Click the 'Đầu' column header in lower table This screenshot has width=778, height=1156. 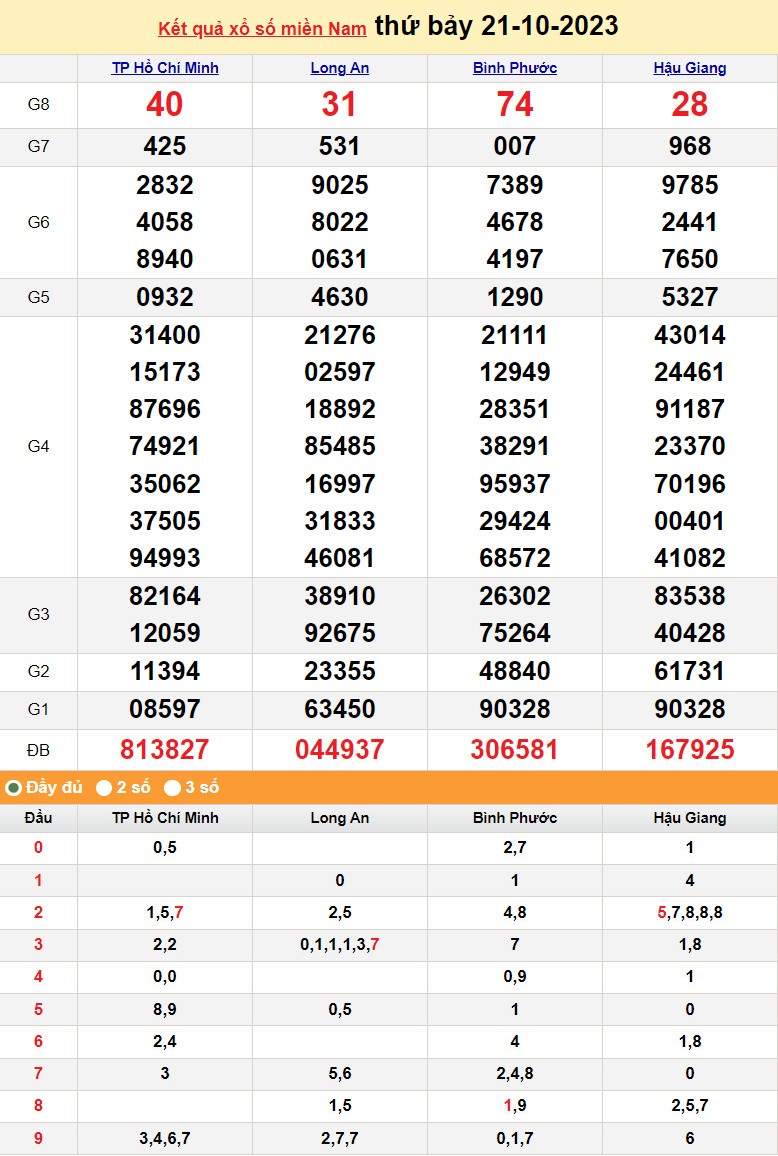38,818
